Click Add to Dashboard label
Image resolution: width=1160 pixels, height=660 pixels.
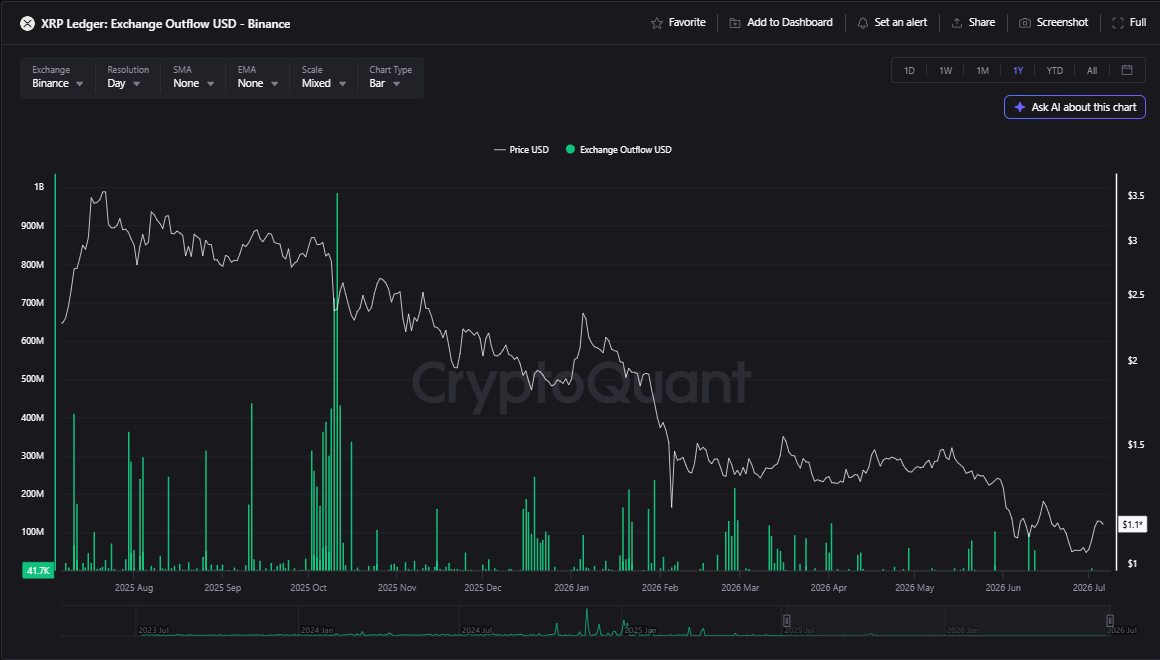[x=790, y=23]
